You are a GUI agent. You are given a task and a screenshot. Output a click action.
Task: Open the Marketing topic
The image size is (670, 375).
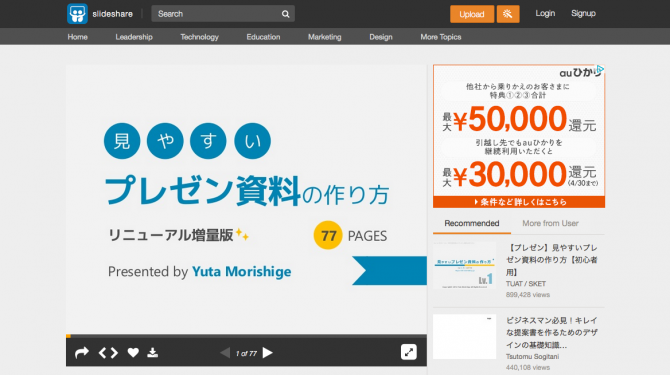click(x=325, y=37)
